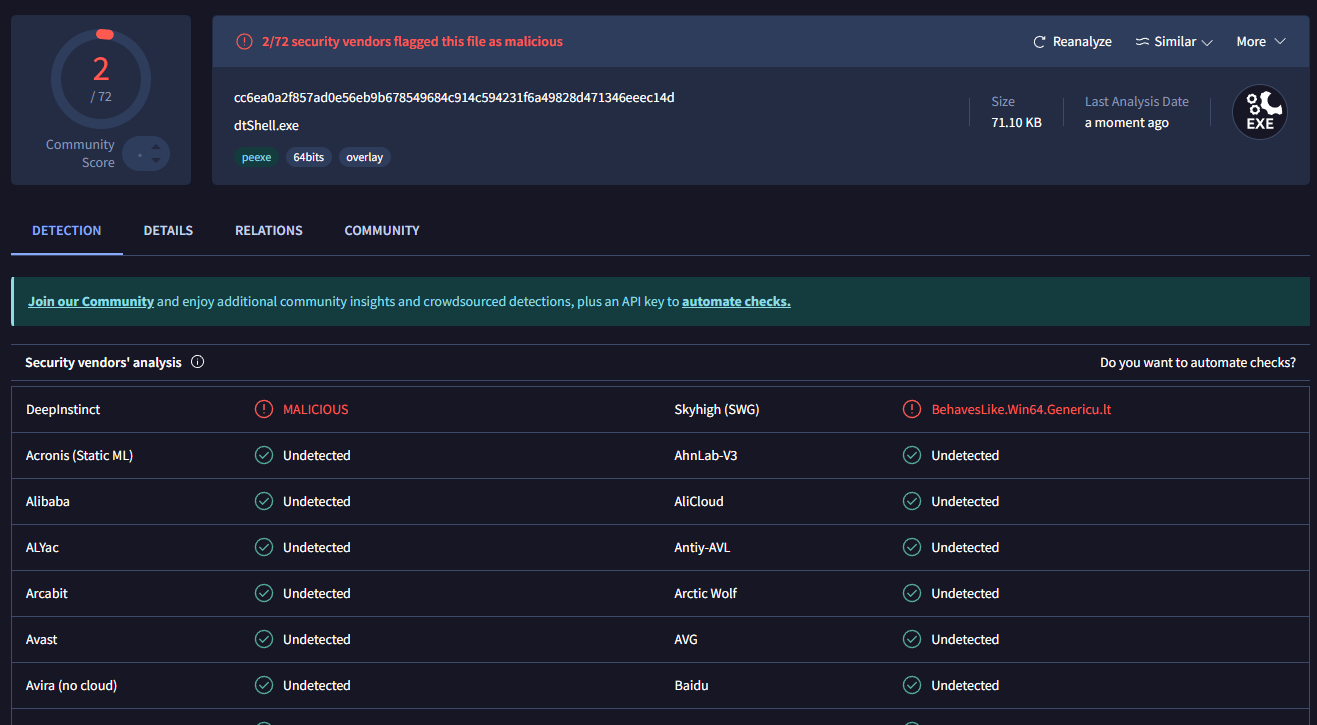Screen dimensions: 1317x725
Task: Click the Alibaba vendor name
Action: [x=48, y=502]
